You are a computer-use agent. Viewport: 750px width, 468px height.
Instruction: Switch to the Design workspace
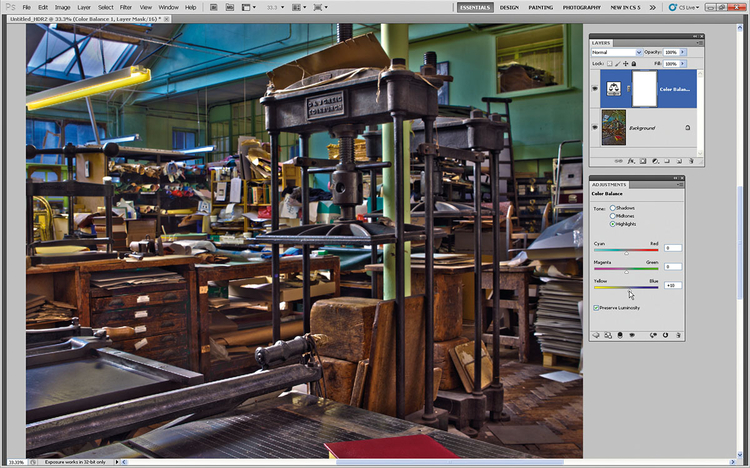(509, 7)
